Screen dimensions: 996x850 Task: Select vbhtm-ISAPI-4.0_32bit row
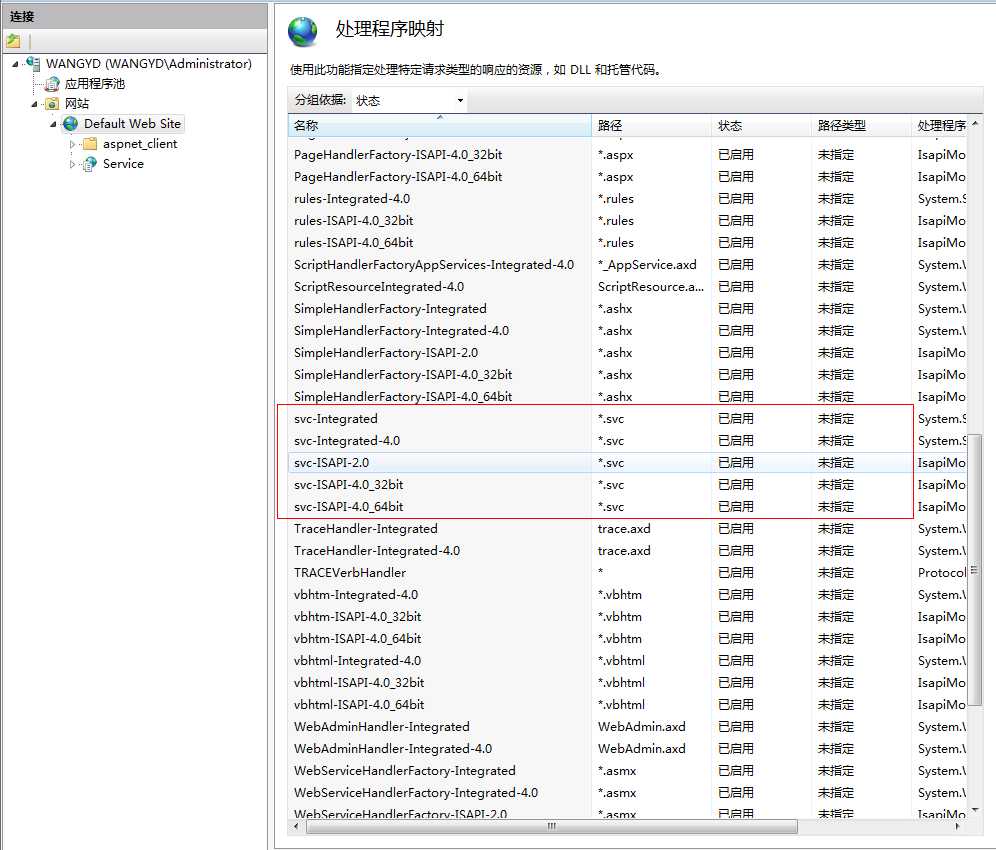pos(627,617)
